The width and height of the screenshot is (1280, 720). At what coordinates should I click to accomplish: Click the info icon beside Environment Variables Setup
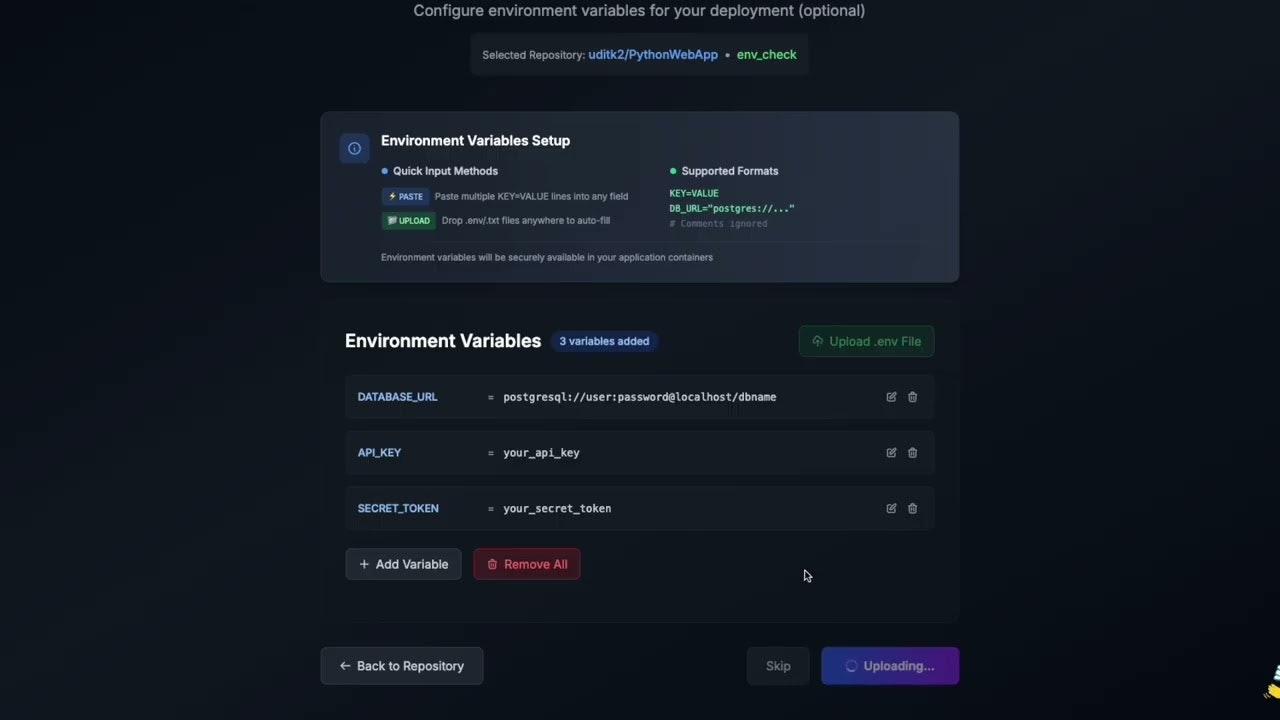pyautogui.click(x=354, y=148)
